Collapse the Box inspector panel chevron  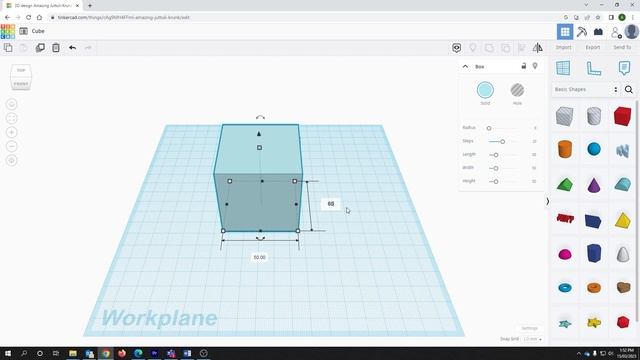pos(465,67)
